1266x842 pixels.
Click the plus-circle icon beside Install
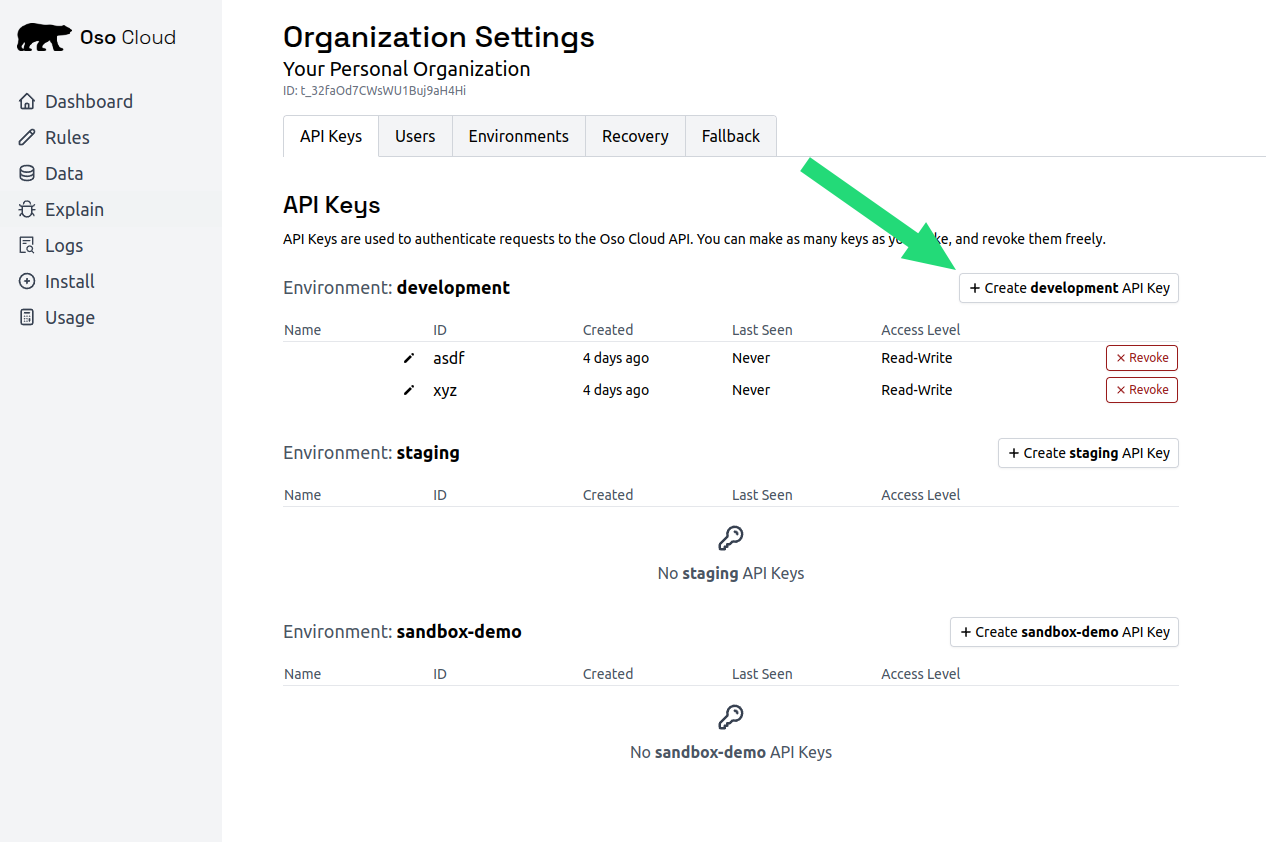[27, 281]
